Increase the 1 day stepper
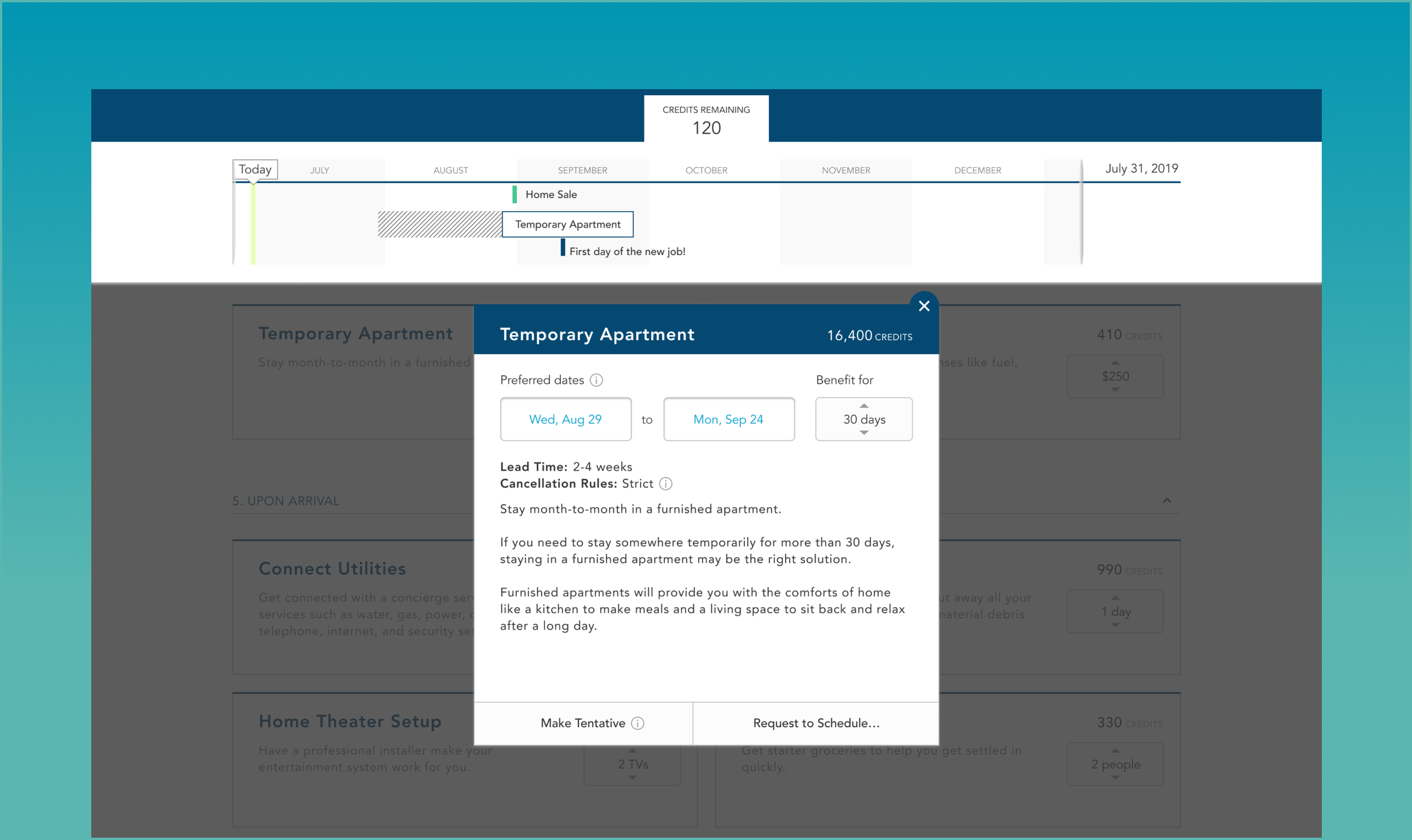This screenshot has height=840, width=1412. [1114, 598]
